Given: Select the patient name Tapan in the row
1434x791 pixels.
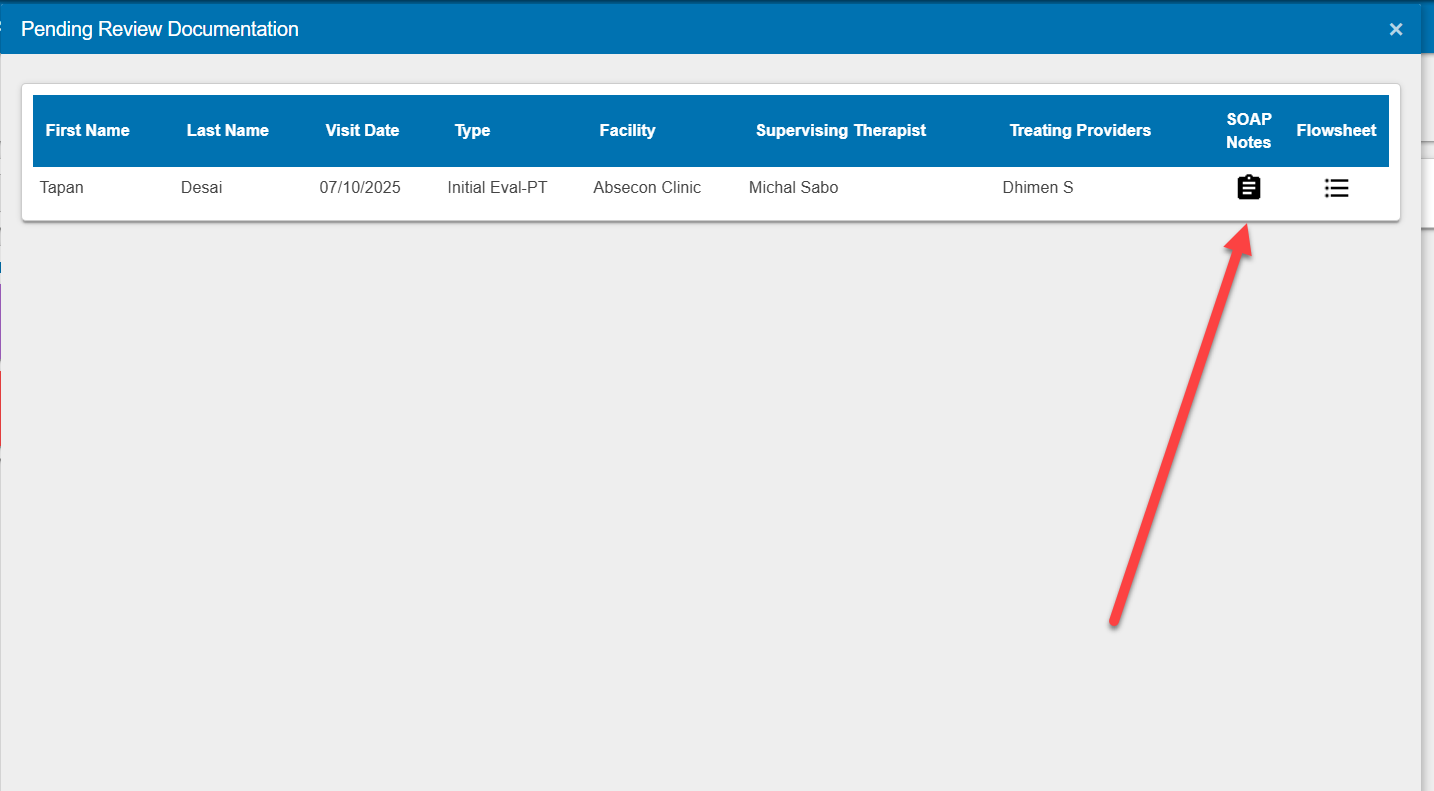Looking at the screenshot, I should coord(61,187).
